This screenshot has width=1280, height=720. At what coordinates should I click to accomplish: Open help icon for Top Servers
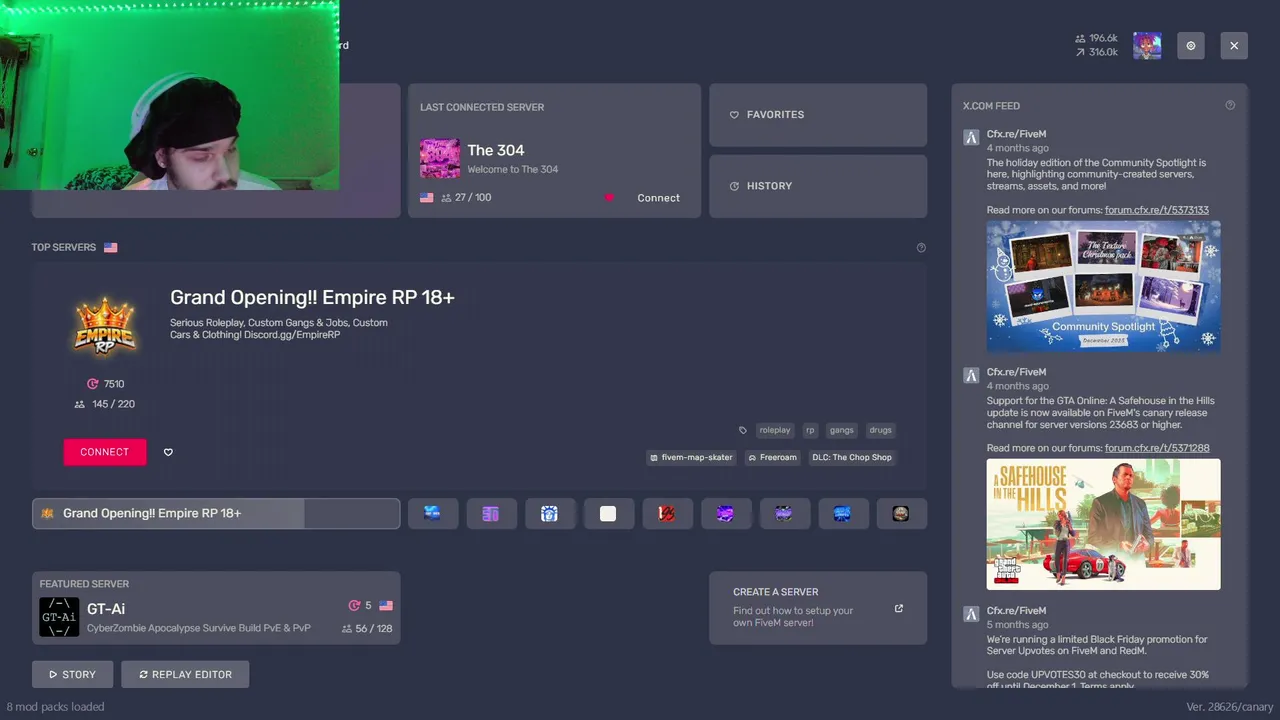921,247
